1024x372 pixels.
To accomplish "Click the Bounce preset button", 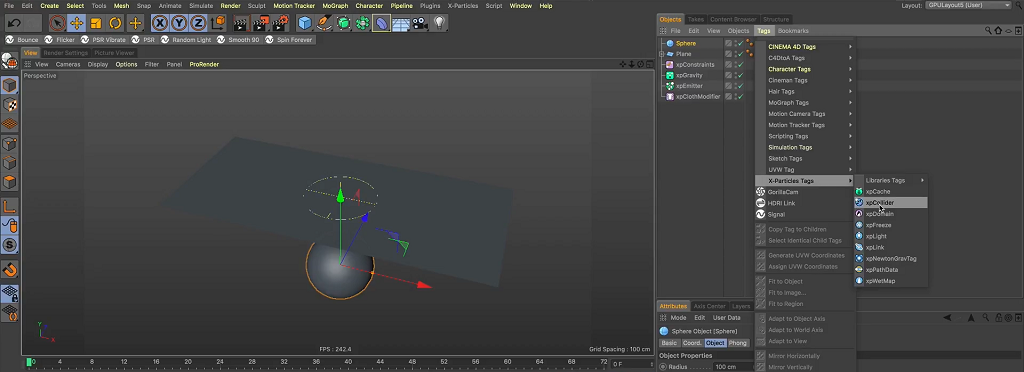I will [x=22, y=40].
